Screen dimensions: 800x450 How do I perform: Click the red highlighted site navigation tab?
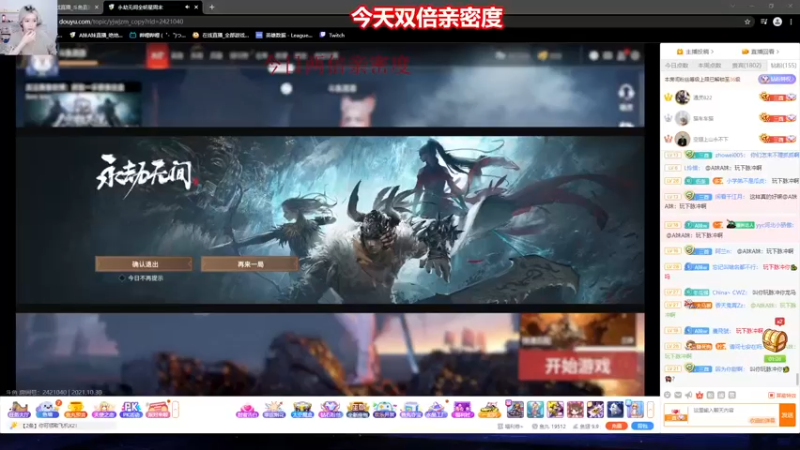(157, 55)
